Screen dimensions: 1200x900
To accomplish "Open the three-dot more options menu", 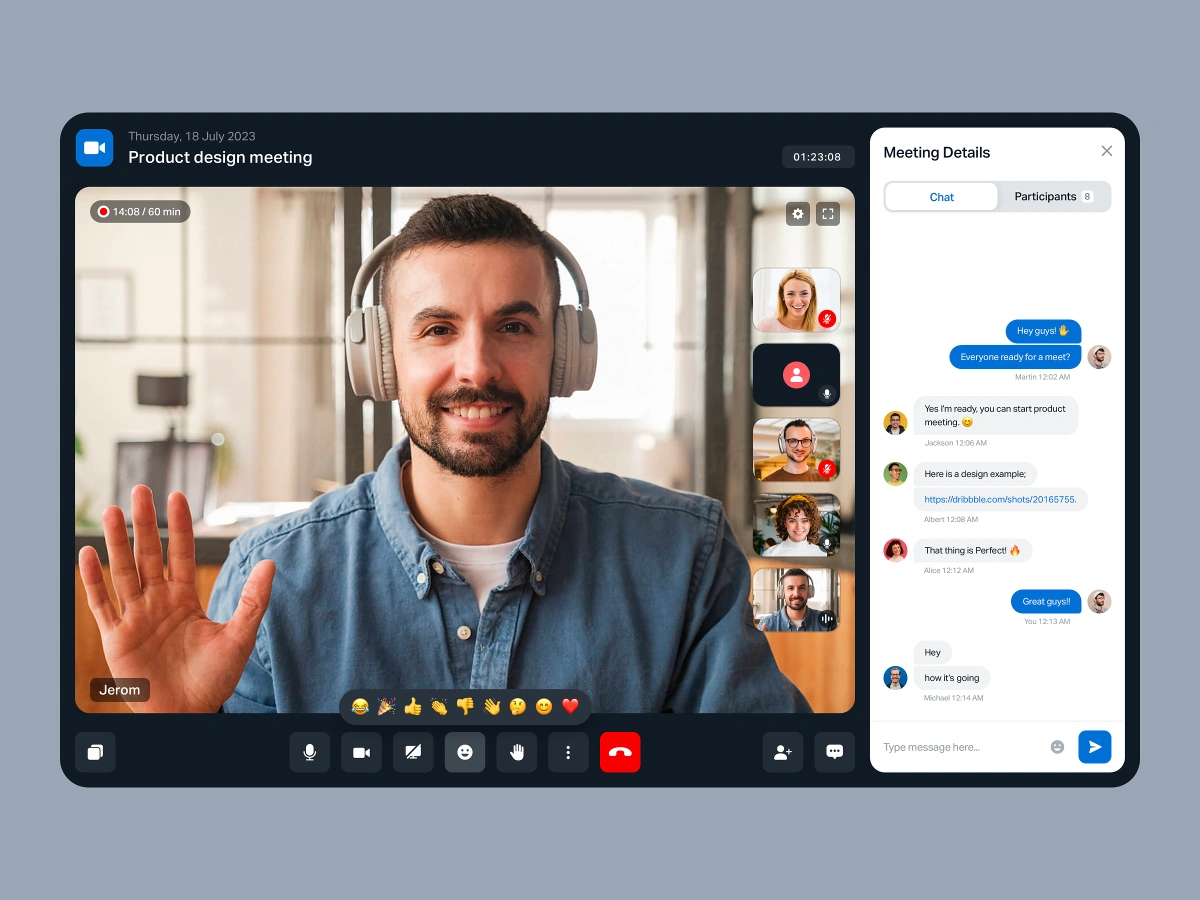I will tap(568, 752).
